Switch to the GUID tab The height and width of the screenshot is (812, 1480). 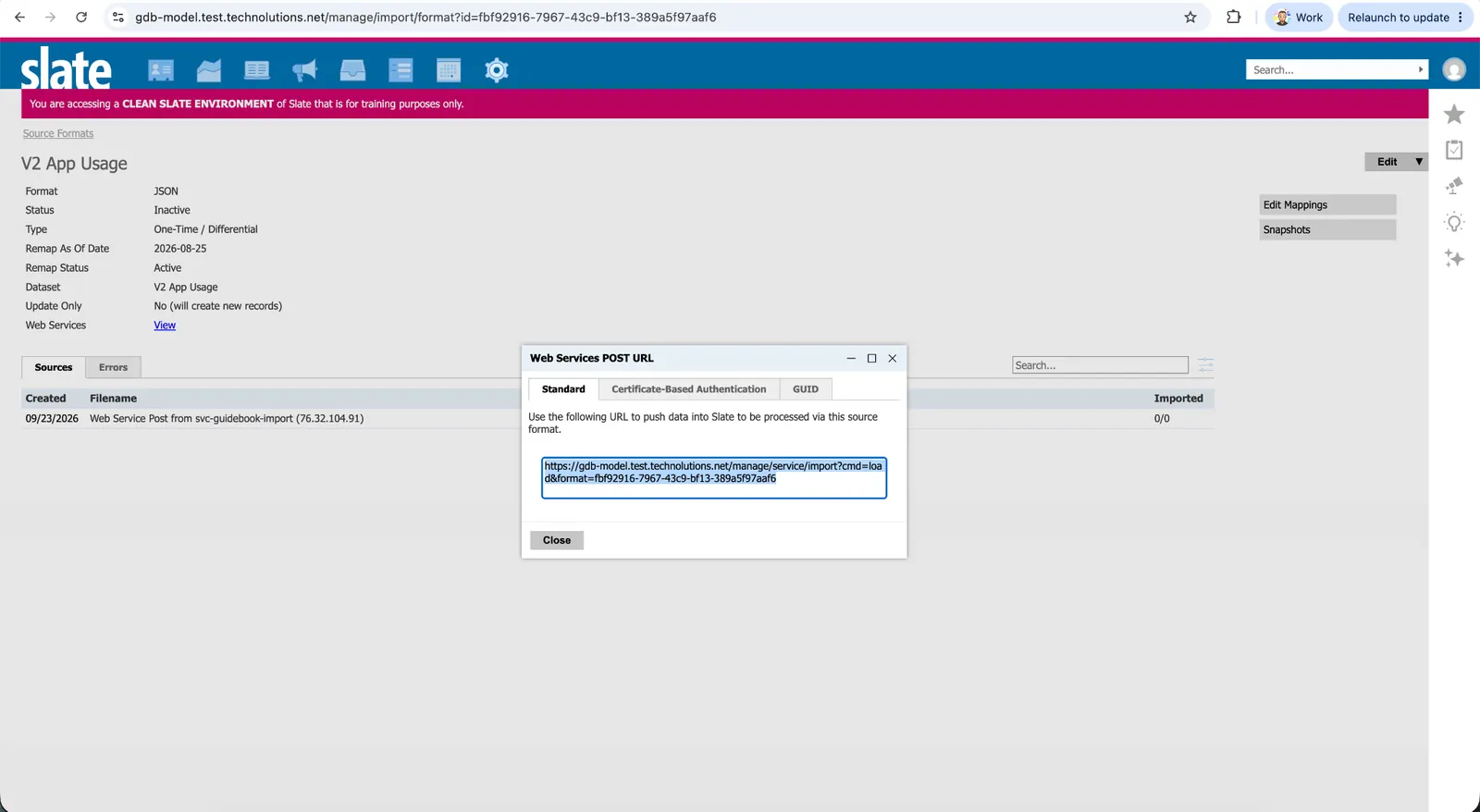point(806,389)
